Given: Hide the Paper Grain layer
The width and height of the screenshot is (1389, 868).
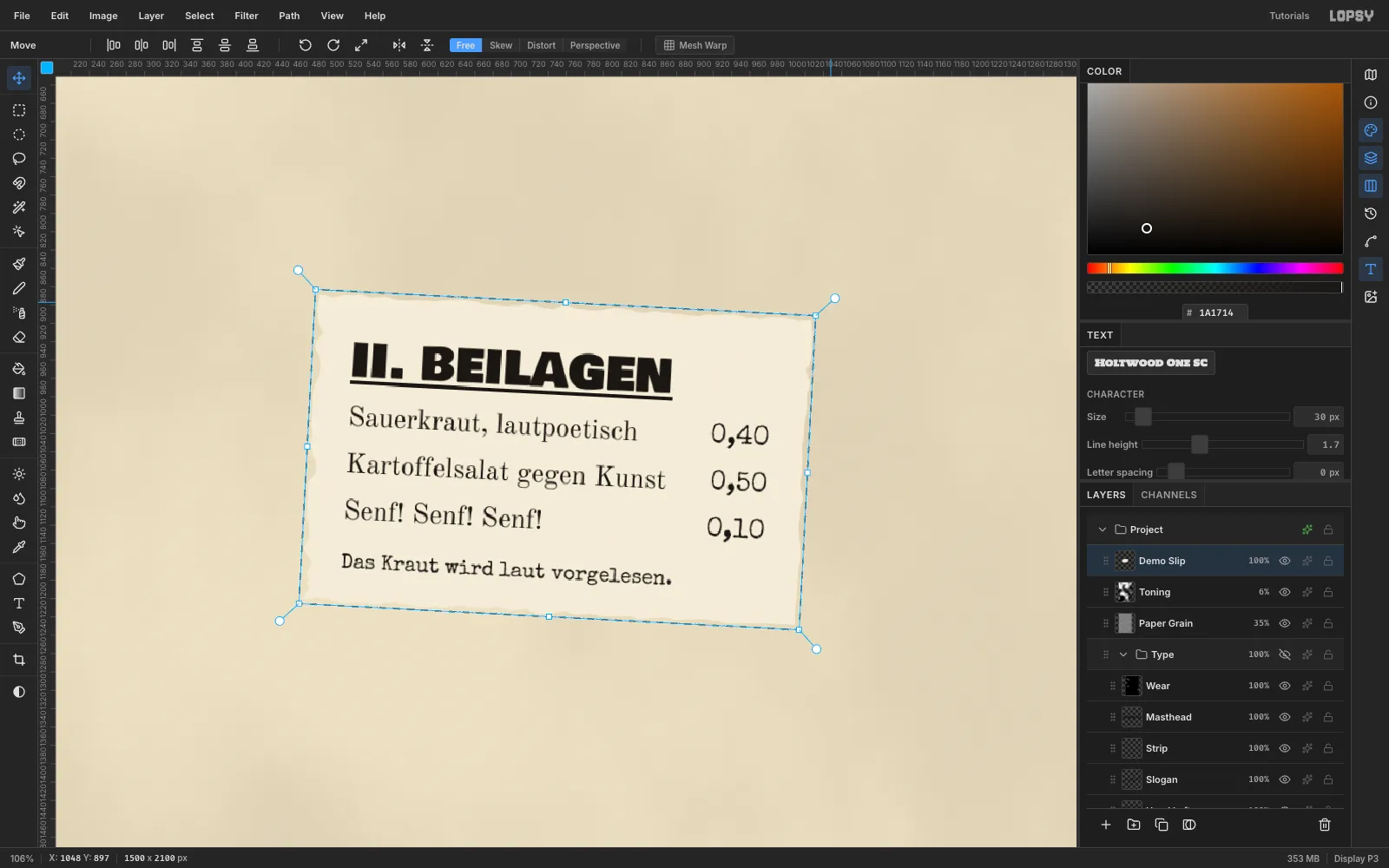Looking at the screenshot, I should coord(1285,623).
